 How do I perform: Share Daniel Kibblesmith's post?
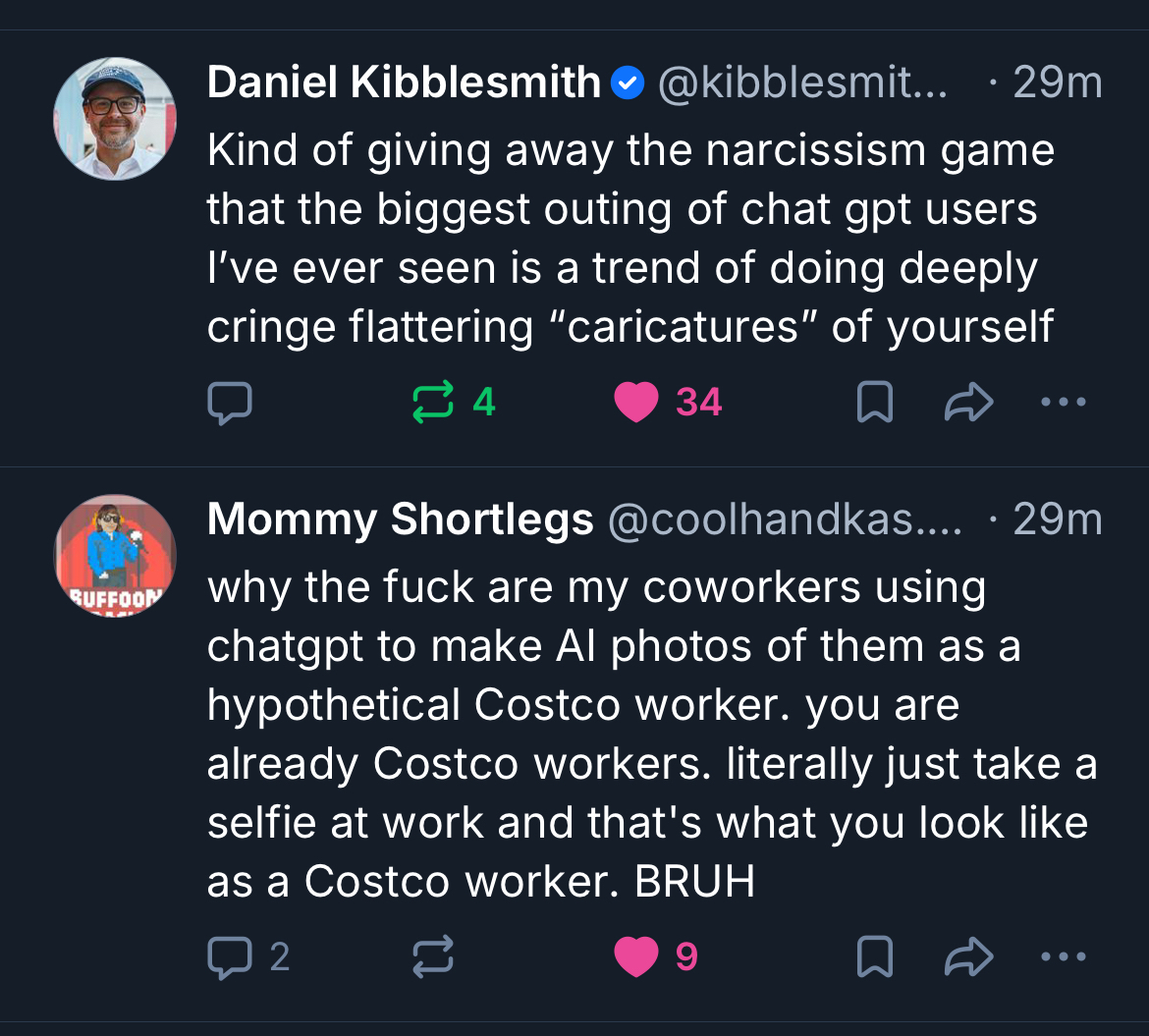(969, 403)
